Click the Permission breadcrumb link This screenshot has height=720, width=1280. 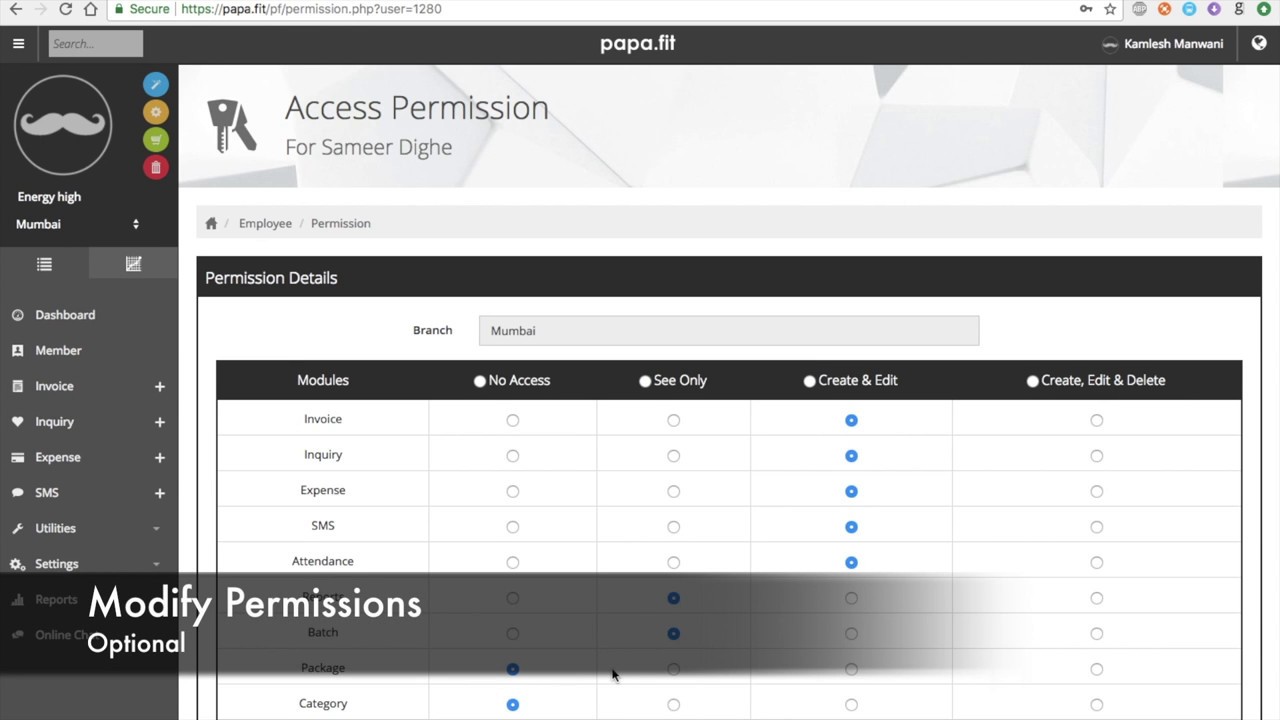(340, 223)
